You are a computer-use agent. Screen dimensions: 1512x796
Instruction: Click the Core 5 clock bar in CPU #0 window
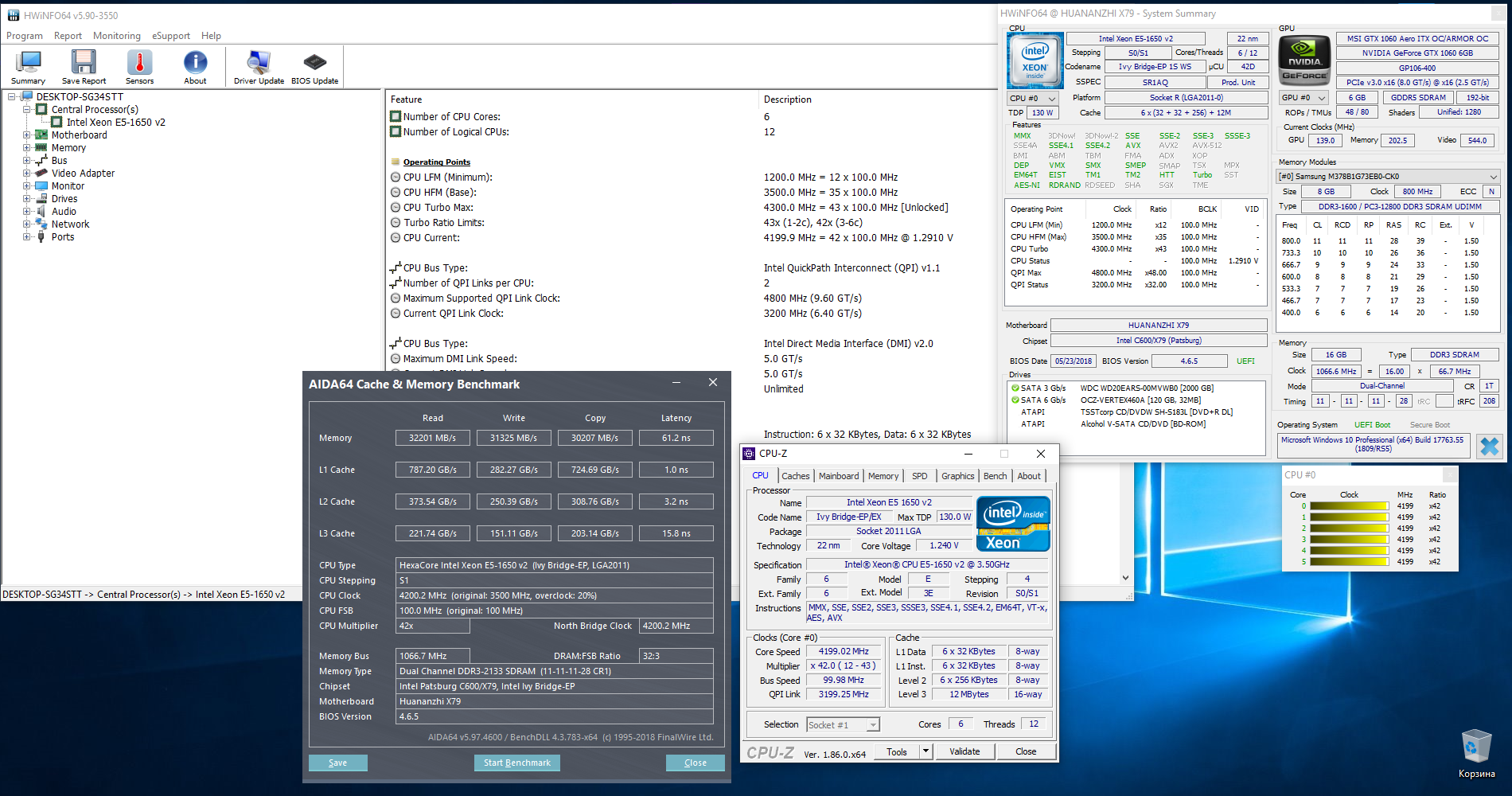1349,562
